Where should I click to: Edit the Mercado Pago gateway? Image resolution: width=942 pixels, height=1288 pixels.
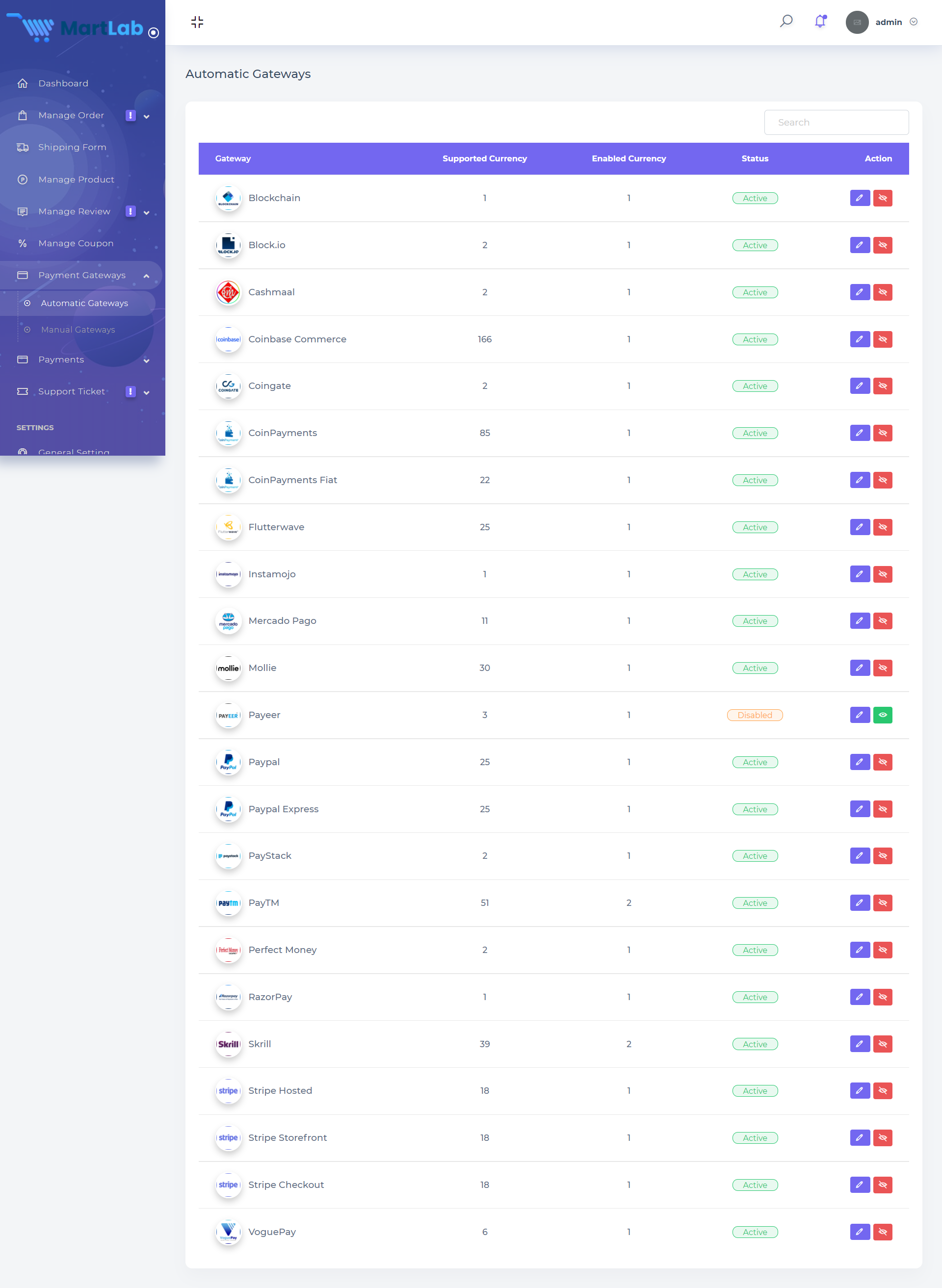point(859,620)
